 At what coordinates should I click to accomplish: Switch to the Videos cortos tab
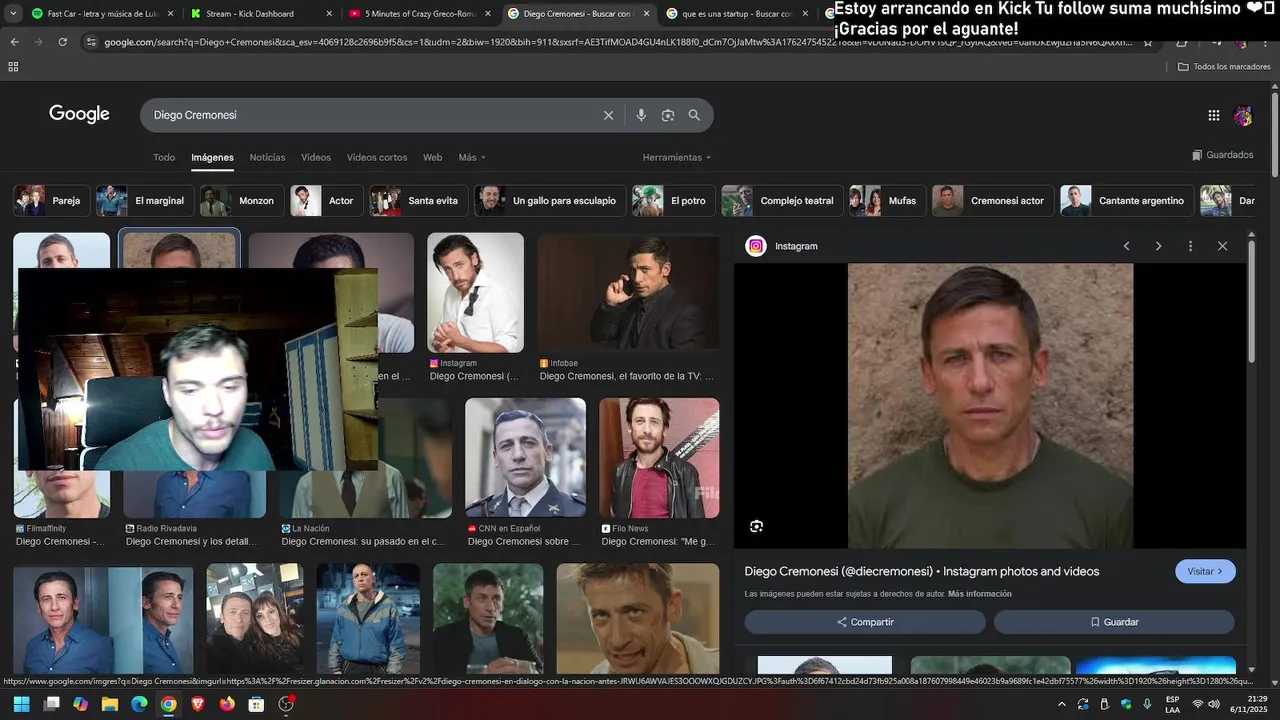coord(377,157)
